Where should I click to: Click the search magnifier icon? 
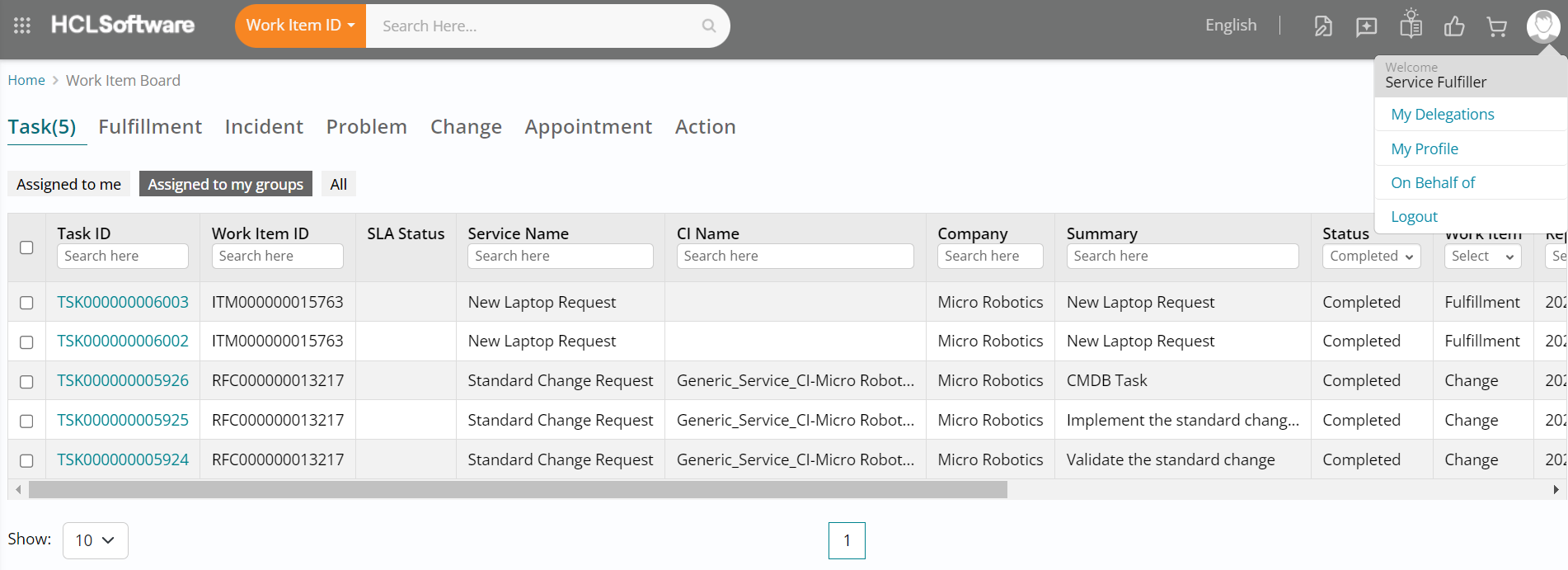tap(708, 26)
